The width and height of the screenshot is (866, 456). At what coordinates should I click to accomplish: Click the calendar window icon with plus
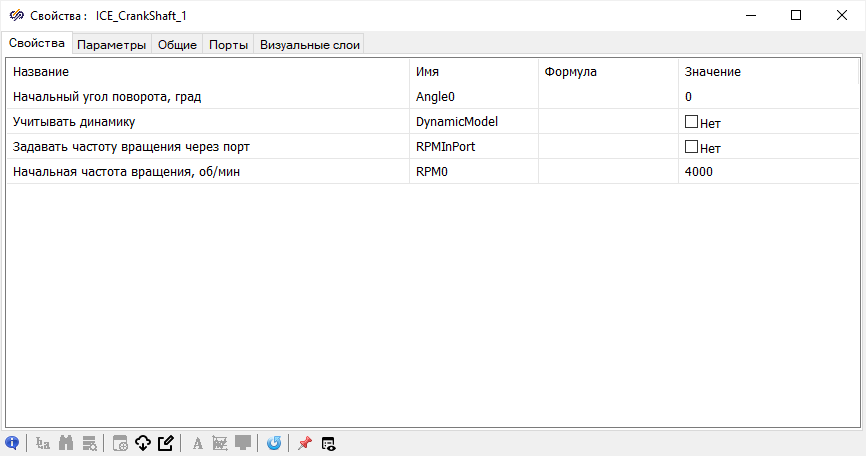pos(119,443)
